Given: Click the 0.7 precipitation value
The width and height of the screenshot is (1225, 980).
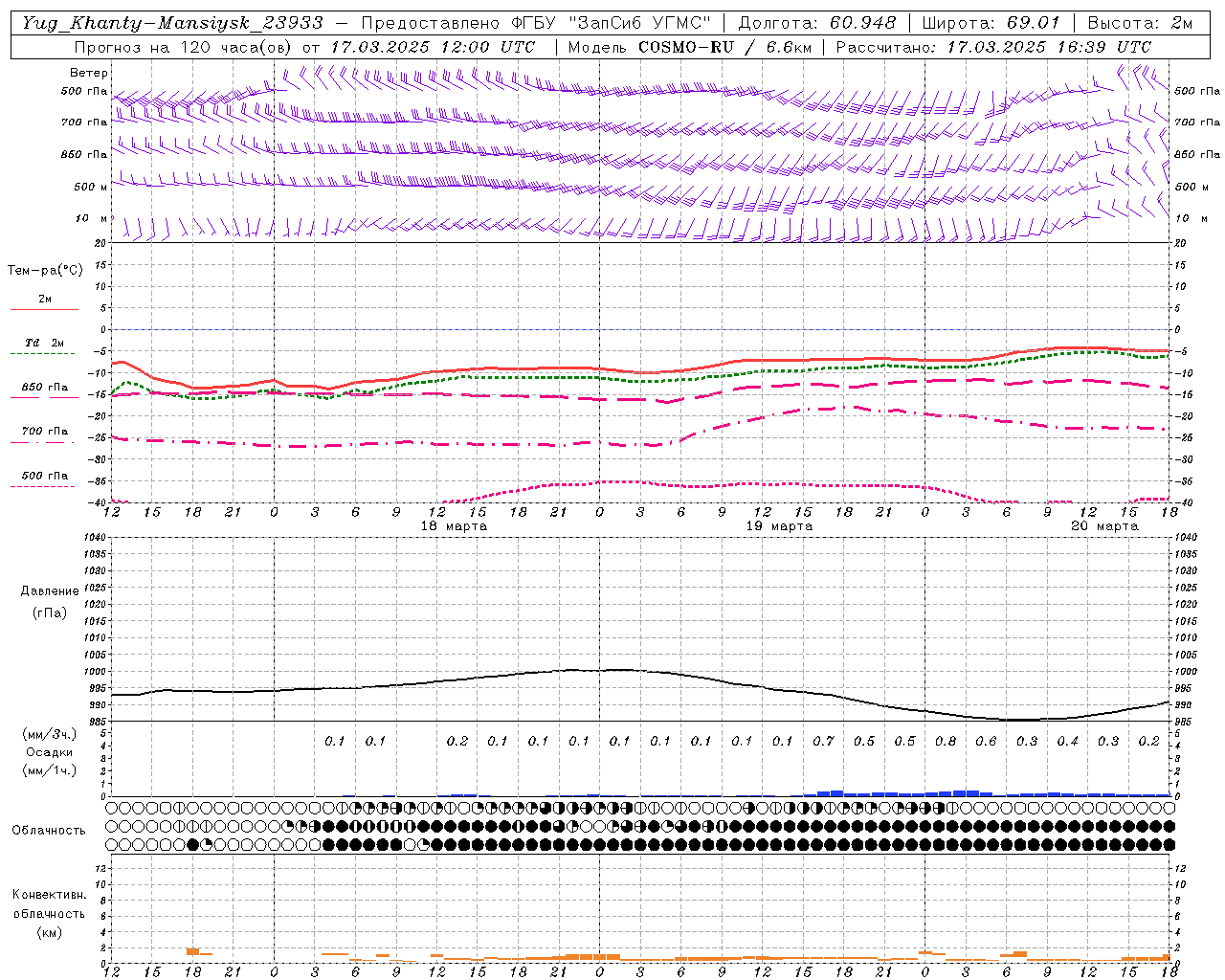Looking at the screenshot, I should click(x=823, y=742).
